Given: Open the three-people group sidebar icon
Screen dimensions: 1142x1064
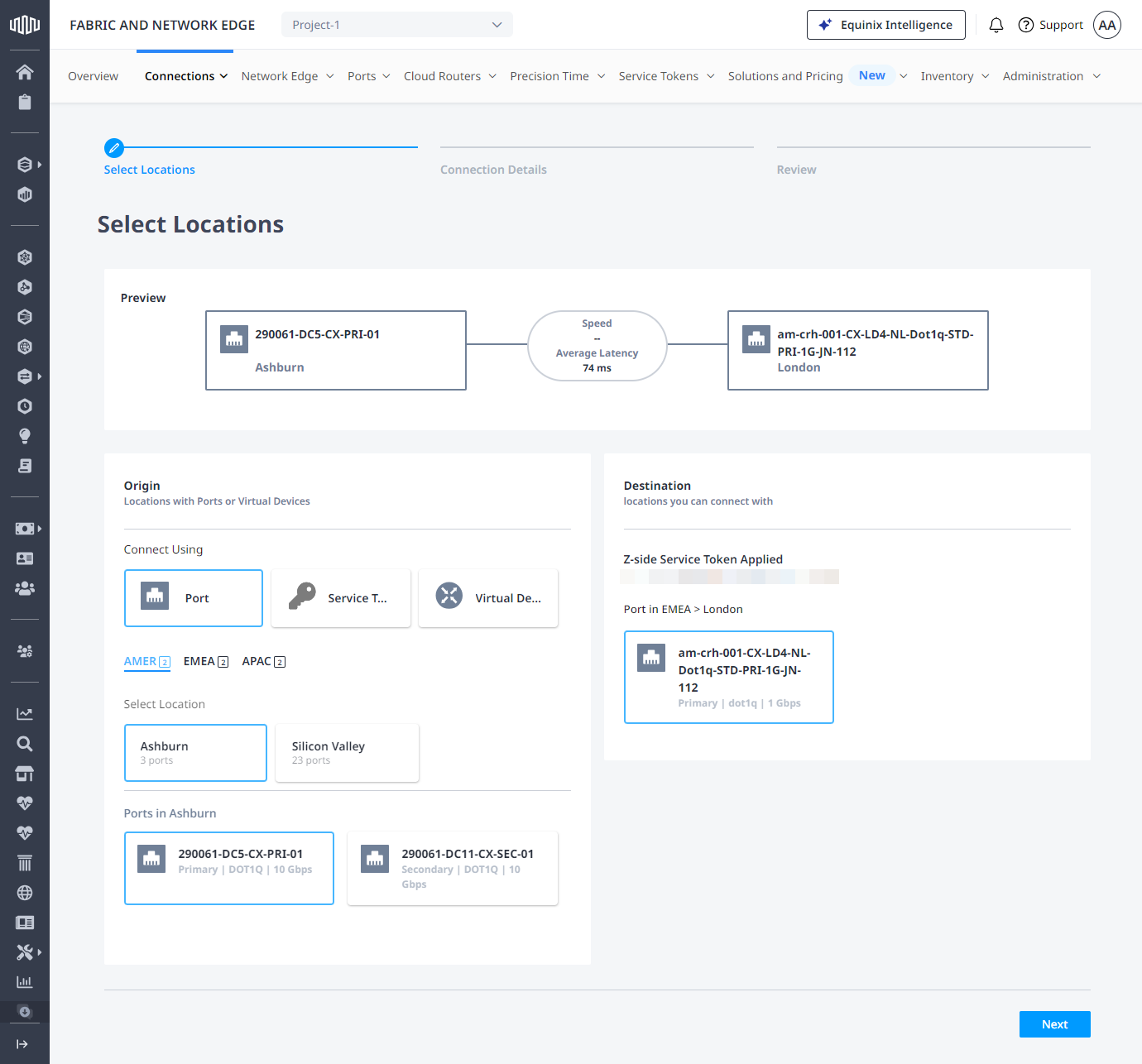Looking at the screenshot, I should 25,588.
